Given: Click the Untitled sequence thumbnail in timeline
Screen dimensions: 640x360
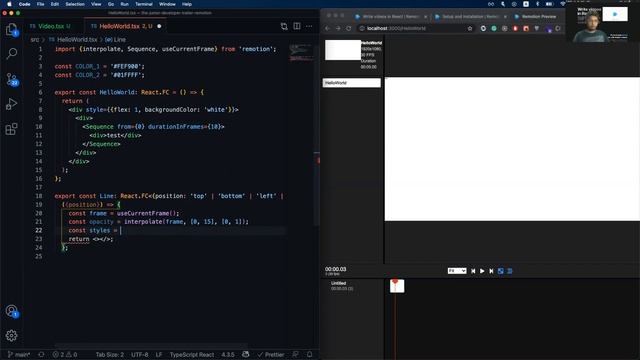Looking at the screenshot, I should pos(397,286).
